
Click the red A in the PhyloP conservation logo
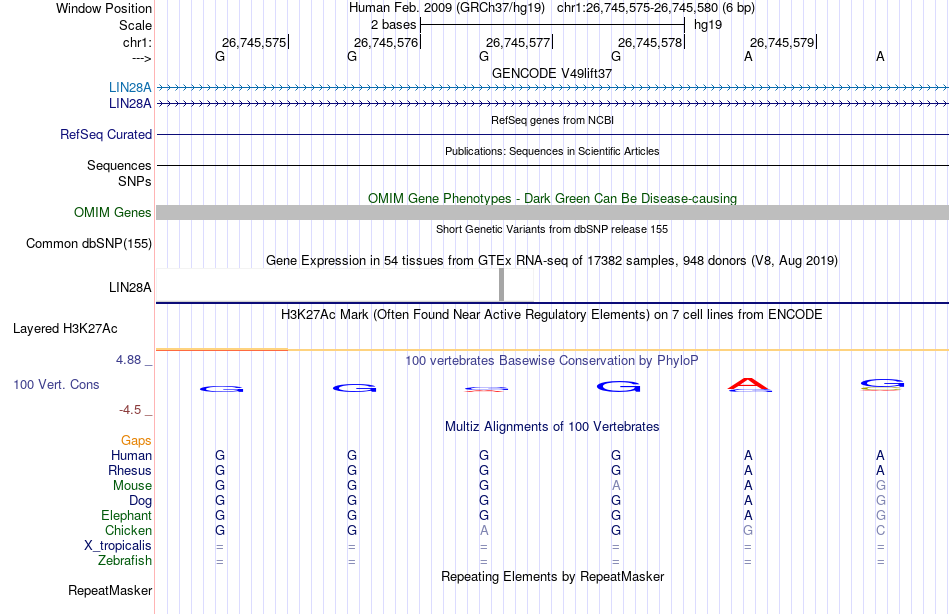pos(749,384)
